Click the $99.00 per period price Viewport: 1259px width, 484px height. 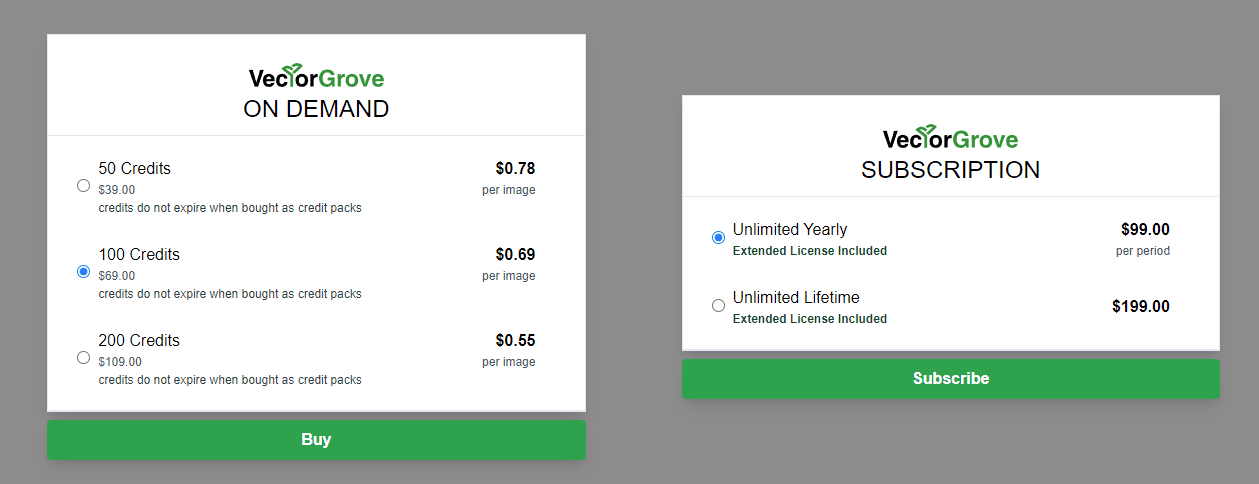pyautogui.click(x=1144, y=229)
